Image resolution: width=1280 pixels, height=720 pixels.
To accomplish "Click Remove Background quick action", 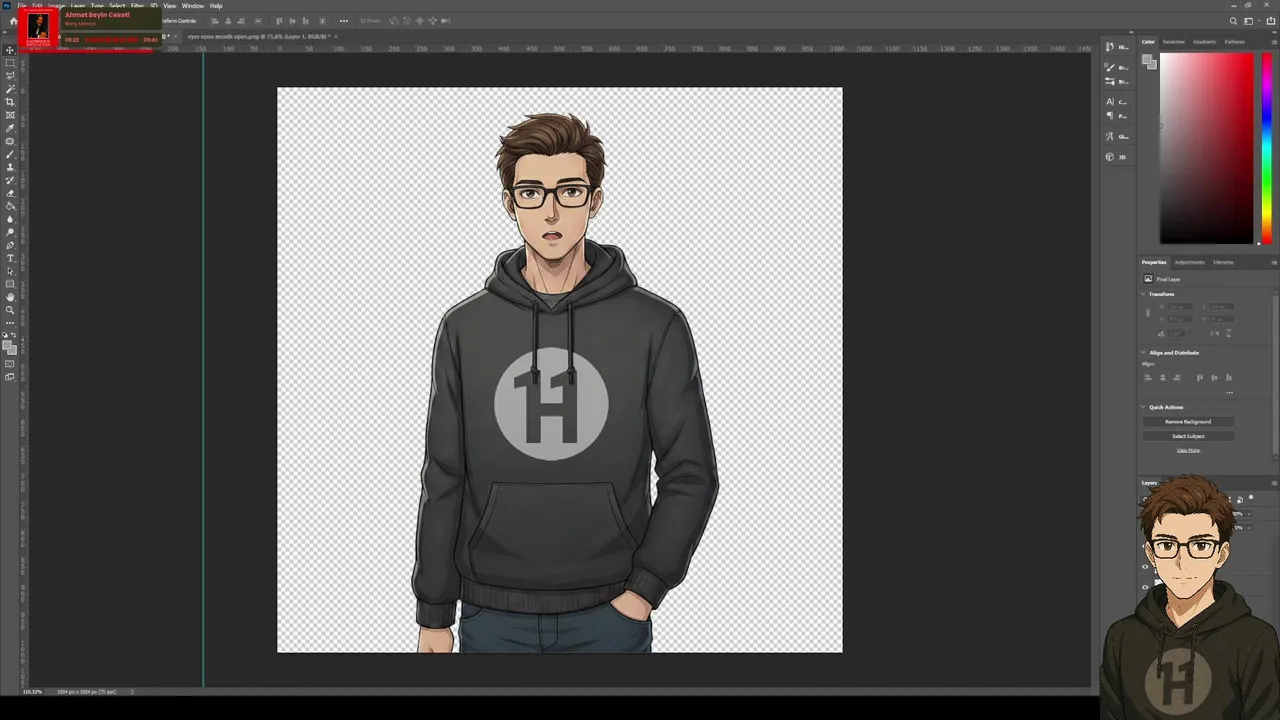I will coord(1188,422).
